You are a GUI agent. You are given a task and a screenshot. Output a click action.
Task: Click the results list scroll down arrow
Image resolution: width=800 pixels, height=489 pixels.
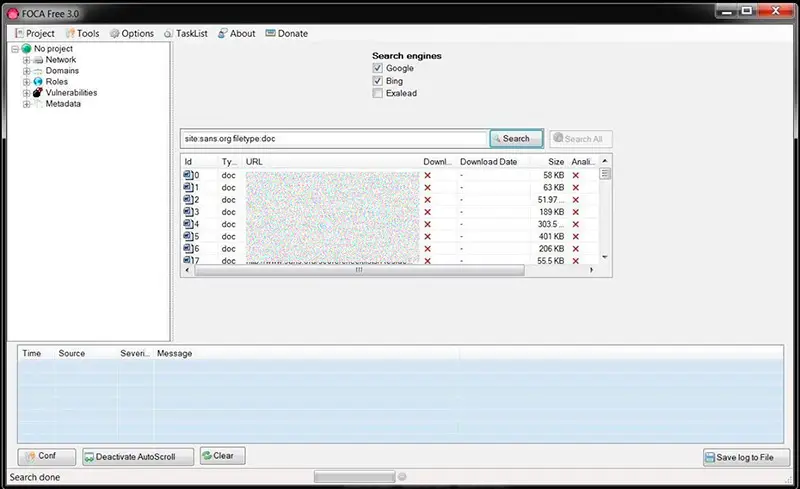coord(605,257)
